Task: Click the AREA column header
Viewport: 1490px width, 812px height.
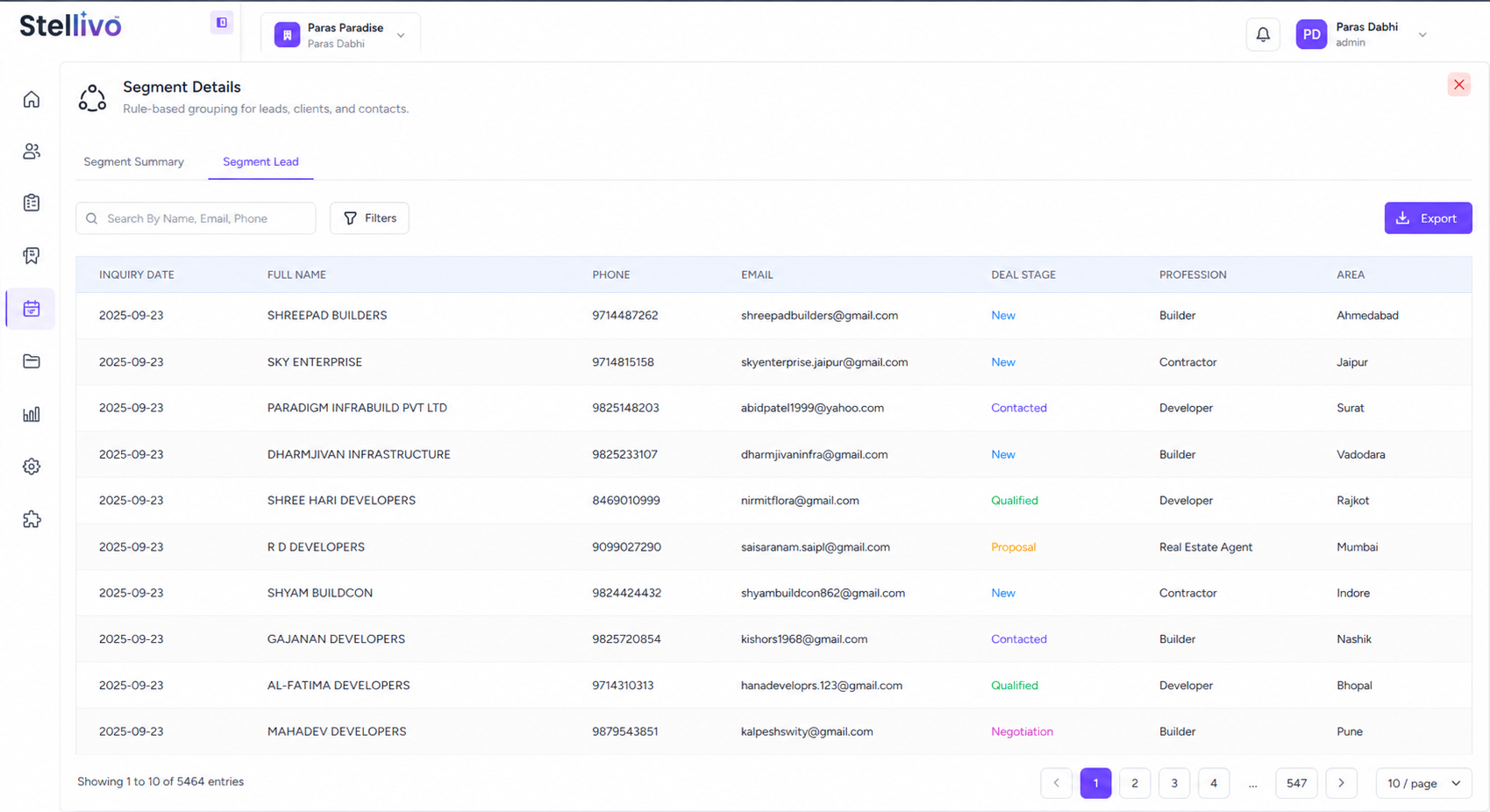Action: point(1351,274)
